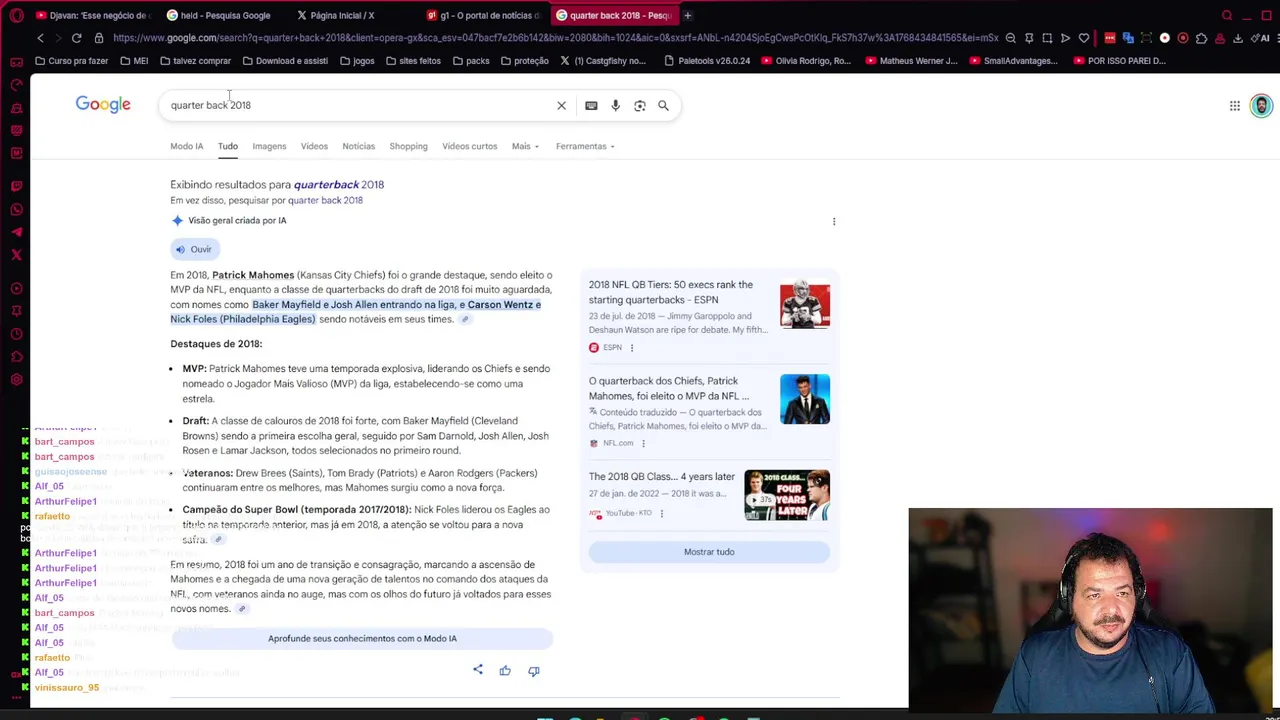
Task: Open the Patrick Mahomes MVP article thumbnail
Action: tap(805, 399)
